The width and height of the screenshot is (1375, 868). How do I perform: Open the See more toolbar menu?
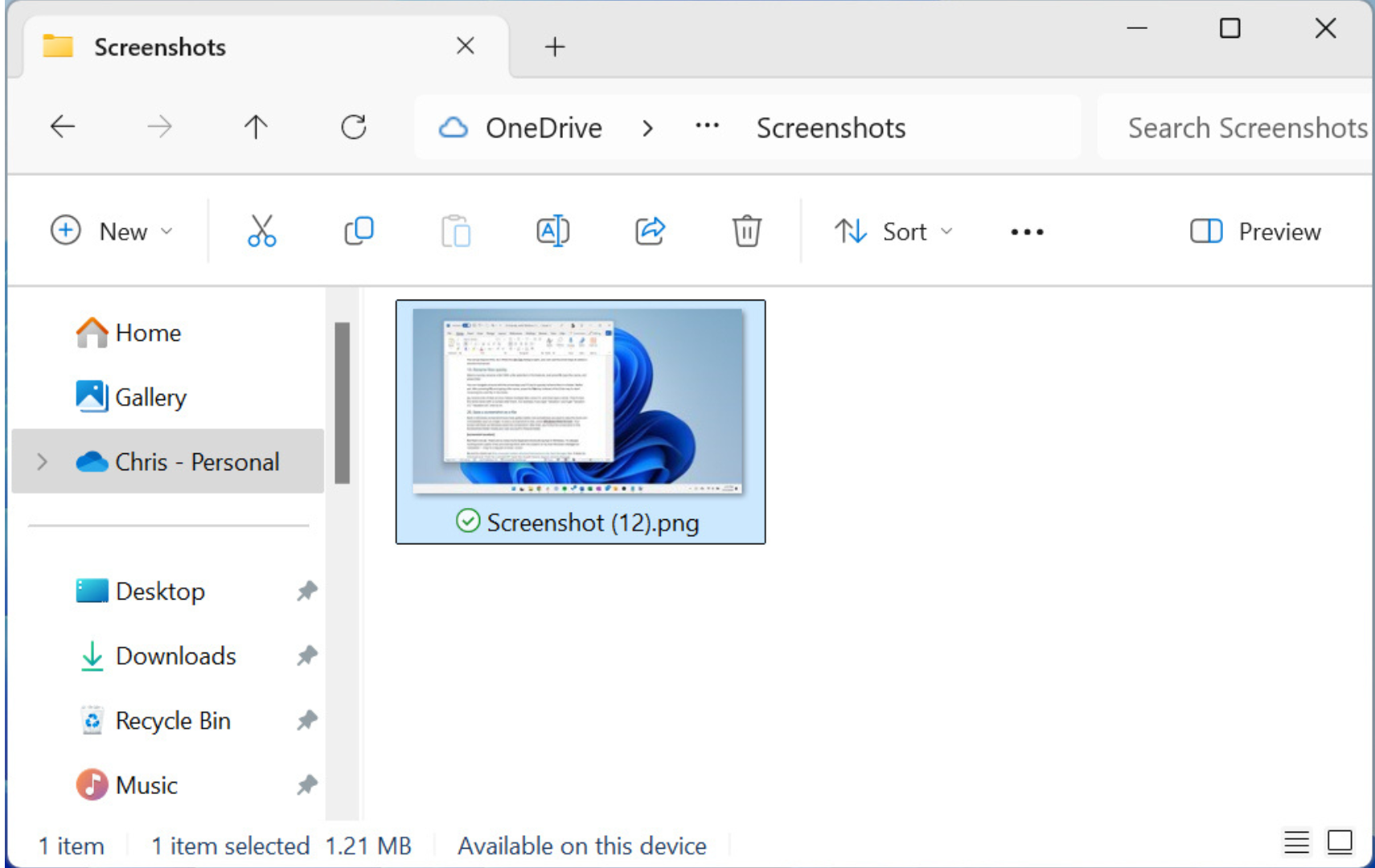[x=1027, y=231]
